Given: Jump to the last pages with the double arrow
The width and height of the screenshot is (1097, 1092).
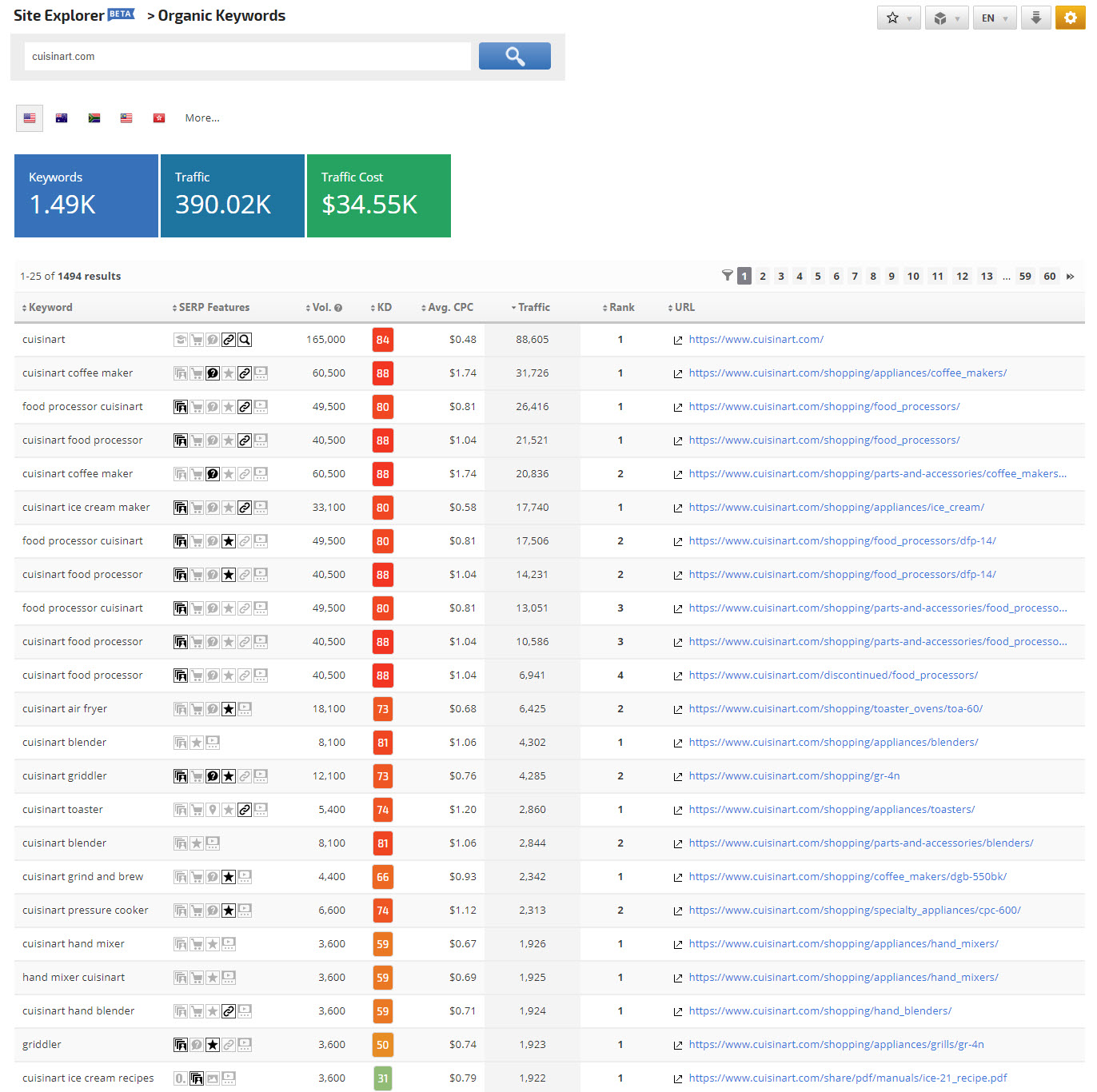Looking at the screenshot, I should pos(1070,277).
